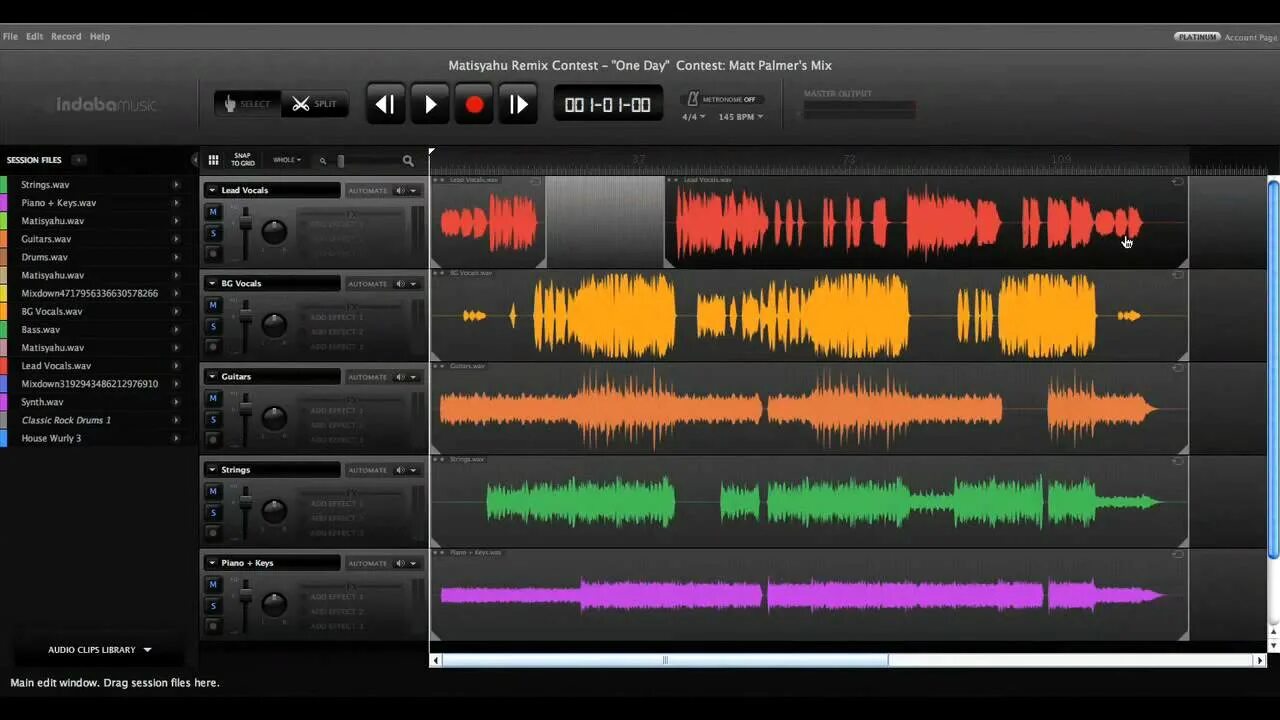The height and width of the screenshot is (720, 1280).
Task: Click the Guitars pan knob
Action: coord(274,417)
